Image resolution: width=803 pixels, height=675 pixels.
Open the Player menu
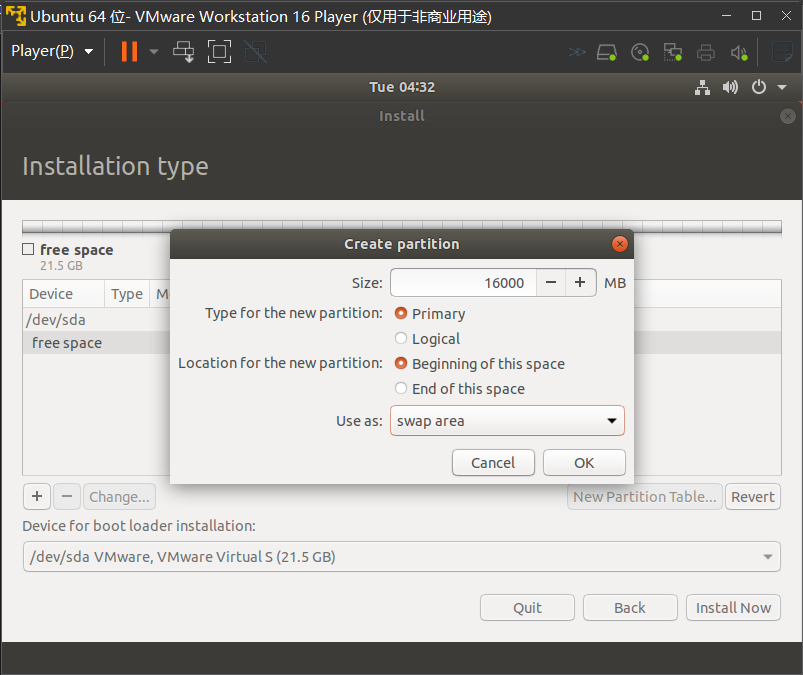coord(52,51)
